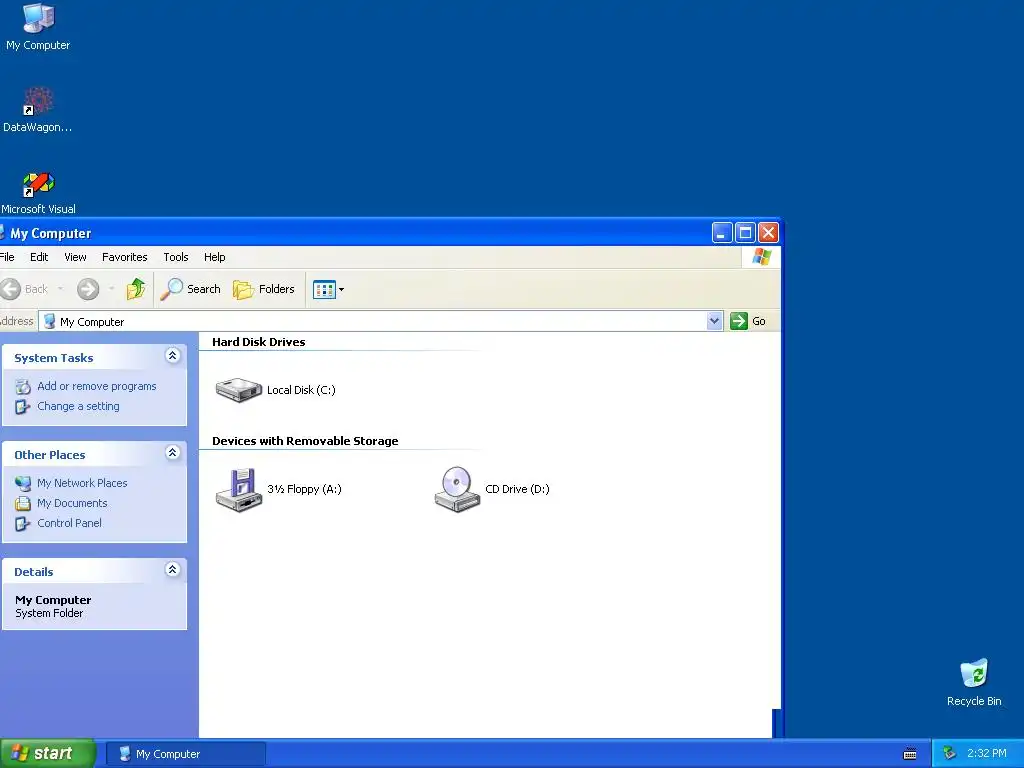
Task: Select the DataWagon desktop shortcut
Action: (38, 109)
